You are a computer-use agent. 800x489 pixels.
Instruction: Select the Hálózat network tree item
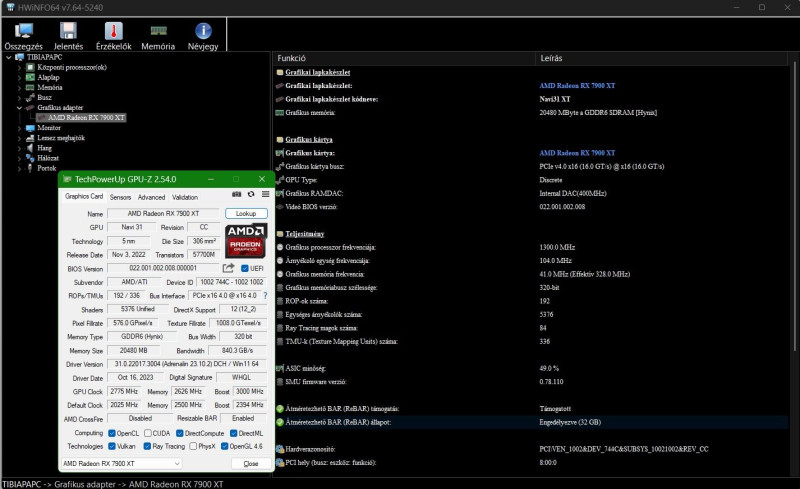point(48,158)
